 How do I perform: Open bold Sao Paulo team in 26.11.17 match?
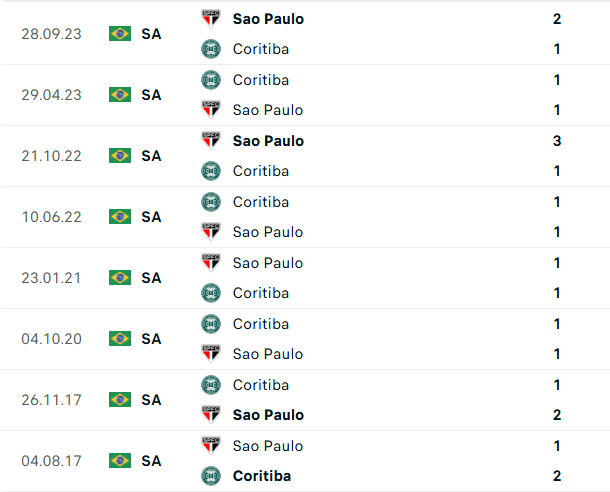268,415
